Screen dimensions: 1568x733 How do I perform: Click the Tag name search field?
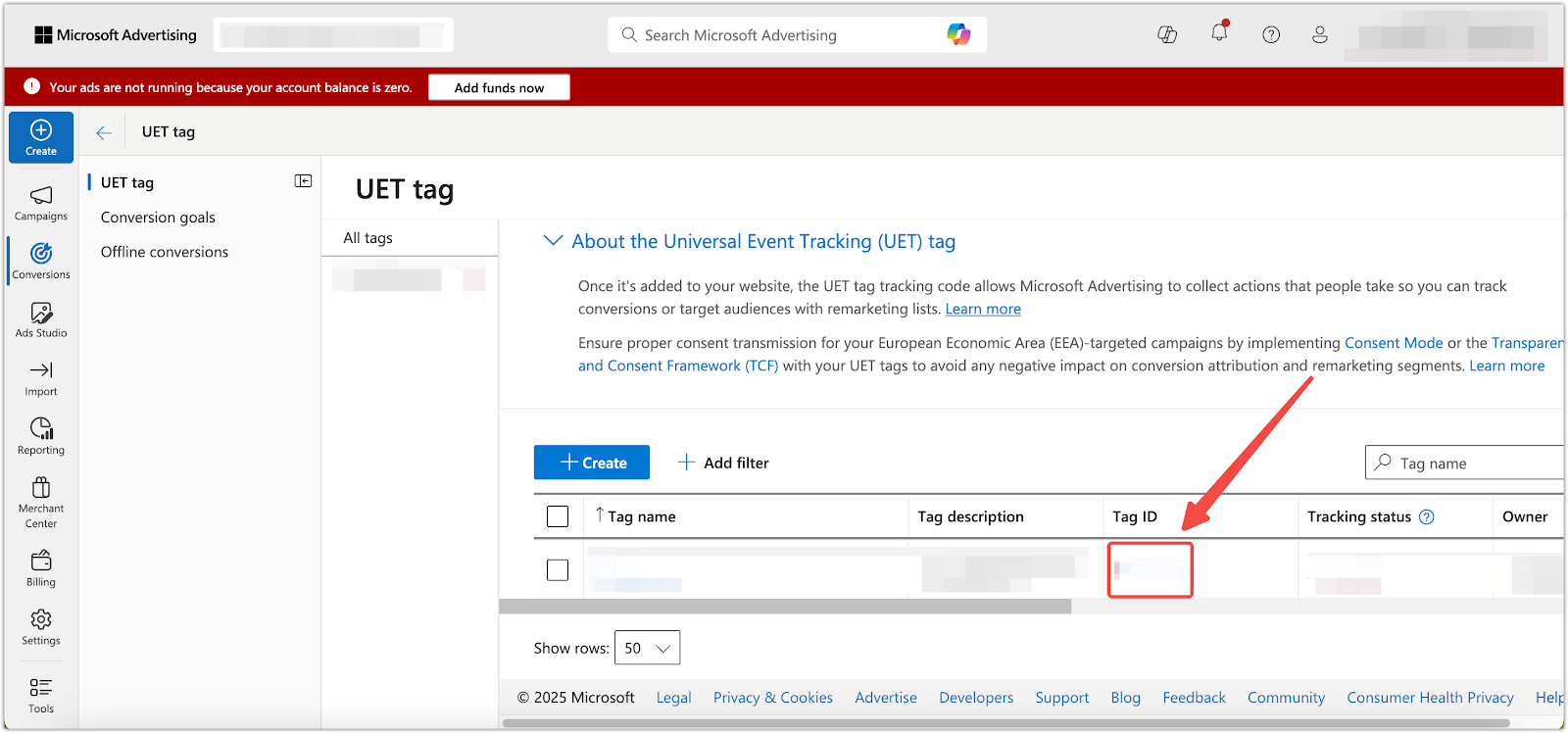[1465, 463]
